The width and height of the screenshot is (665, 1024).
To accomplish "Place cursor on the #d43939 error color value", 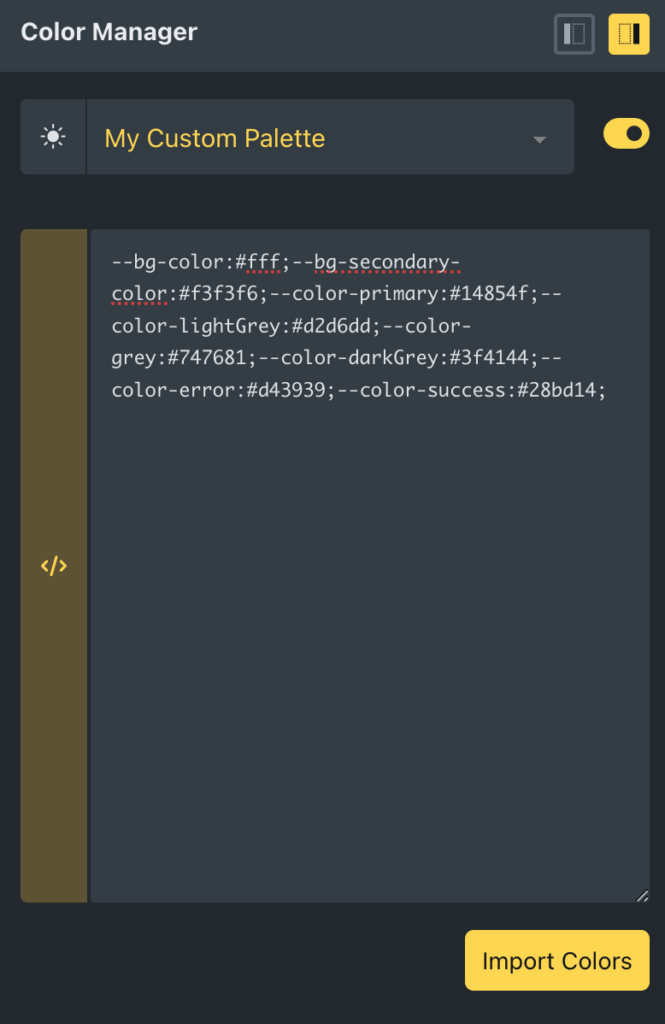I will pos(285,391).
